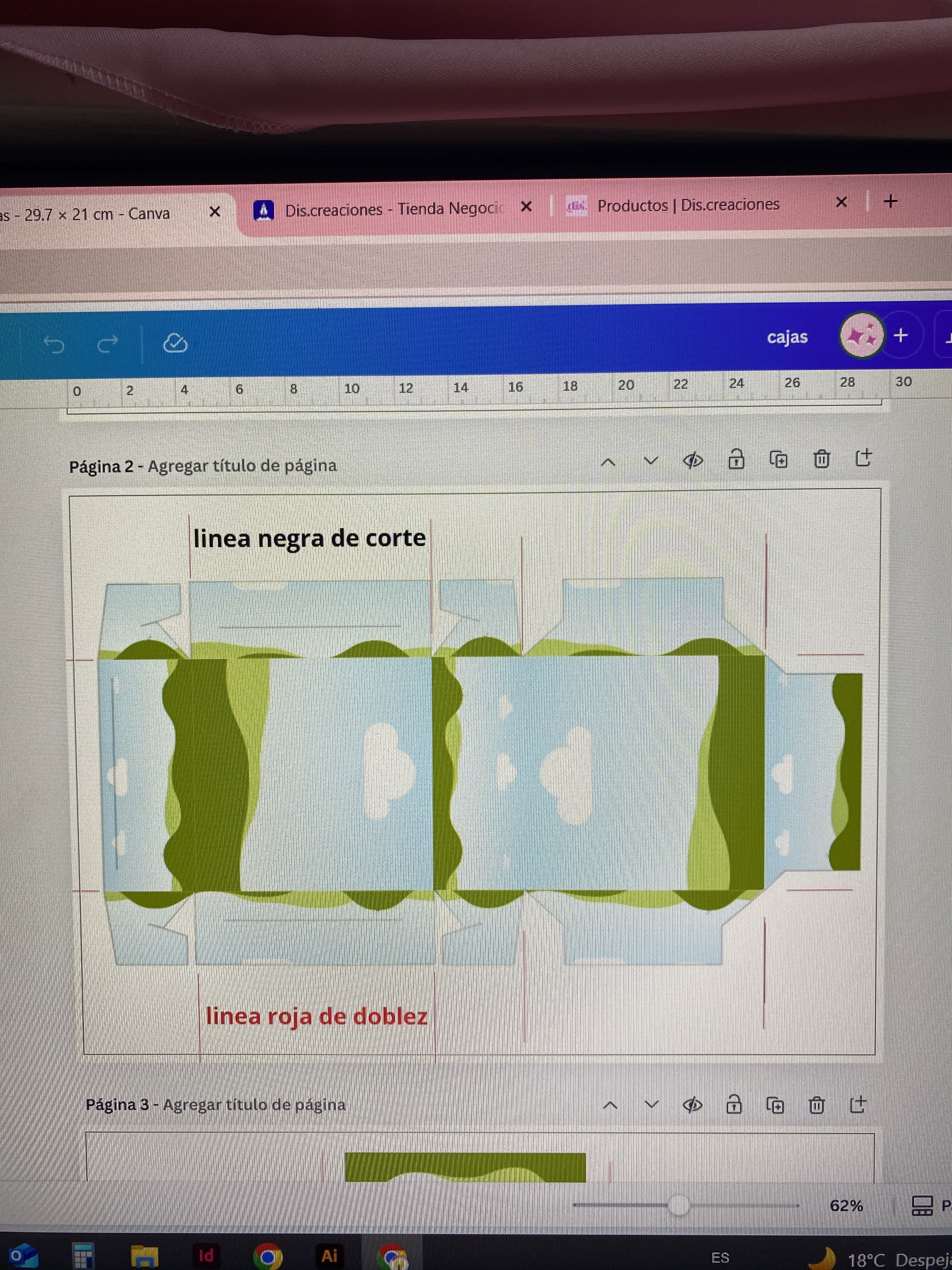Viewport: 952px width, 1270px height.
Task: Adjust the zoom slider handle
Action: tap(678, 1205)
